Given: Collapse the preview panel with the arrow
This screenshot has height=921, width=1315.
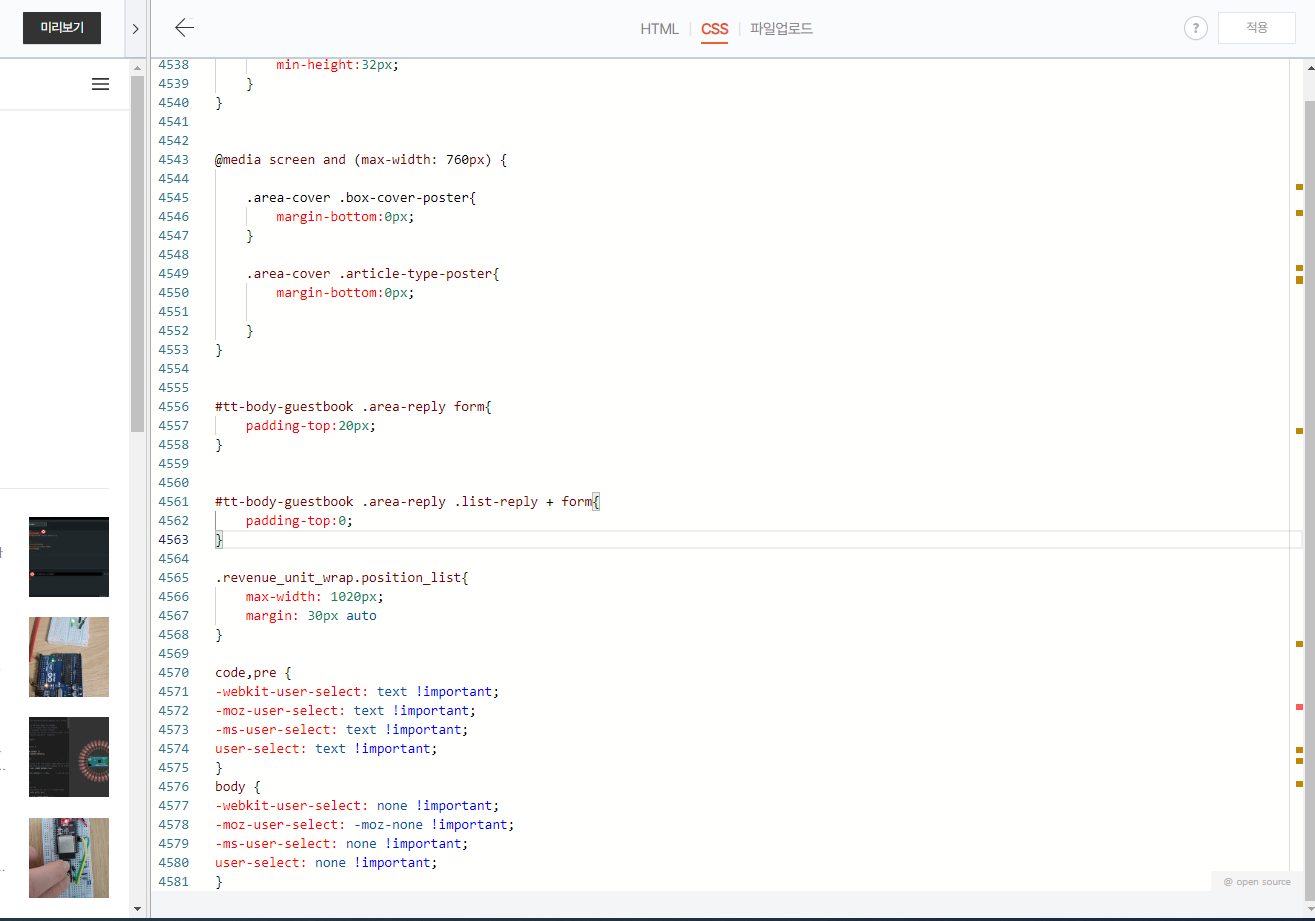Looking at the screenshot, I should (135, 29).
